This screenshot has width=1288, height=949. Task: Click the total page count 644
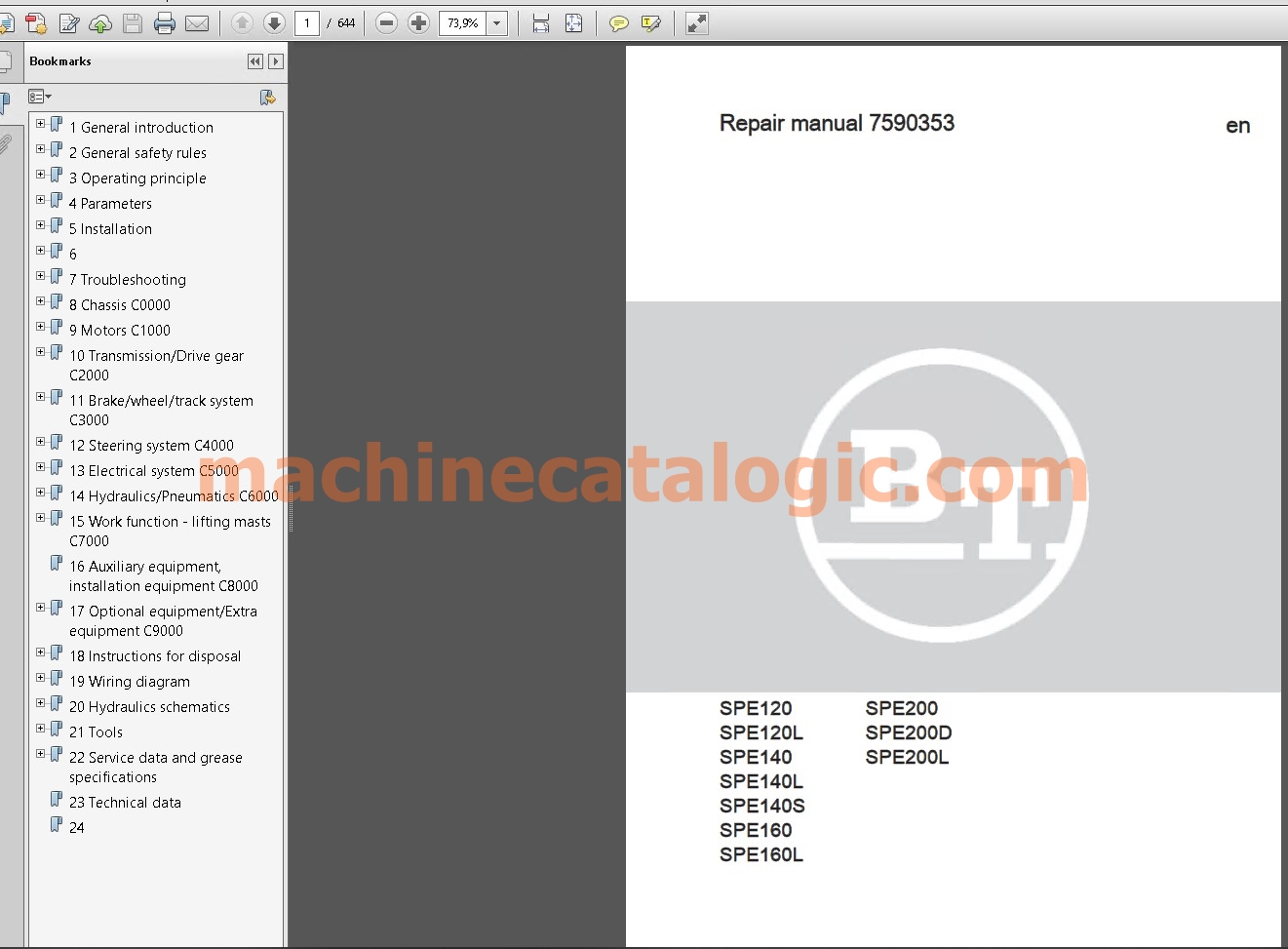tap(346, 23)
